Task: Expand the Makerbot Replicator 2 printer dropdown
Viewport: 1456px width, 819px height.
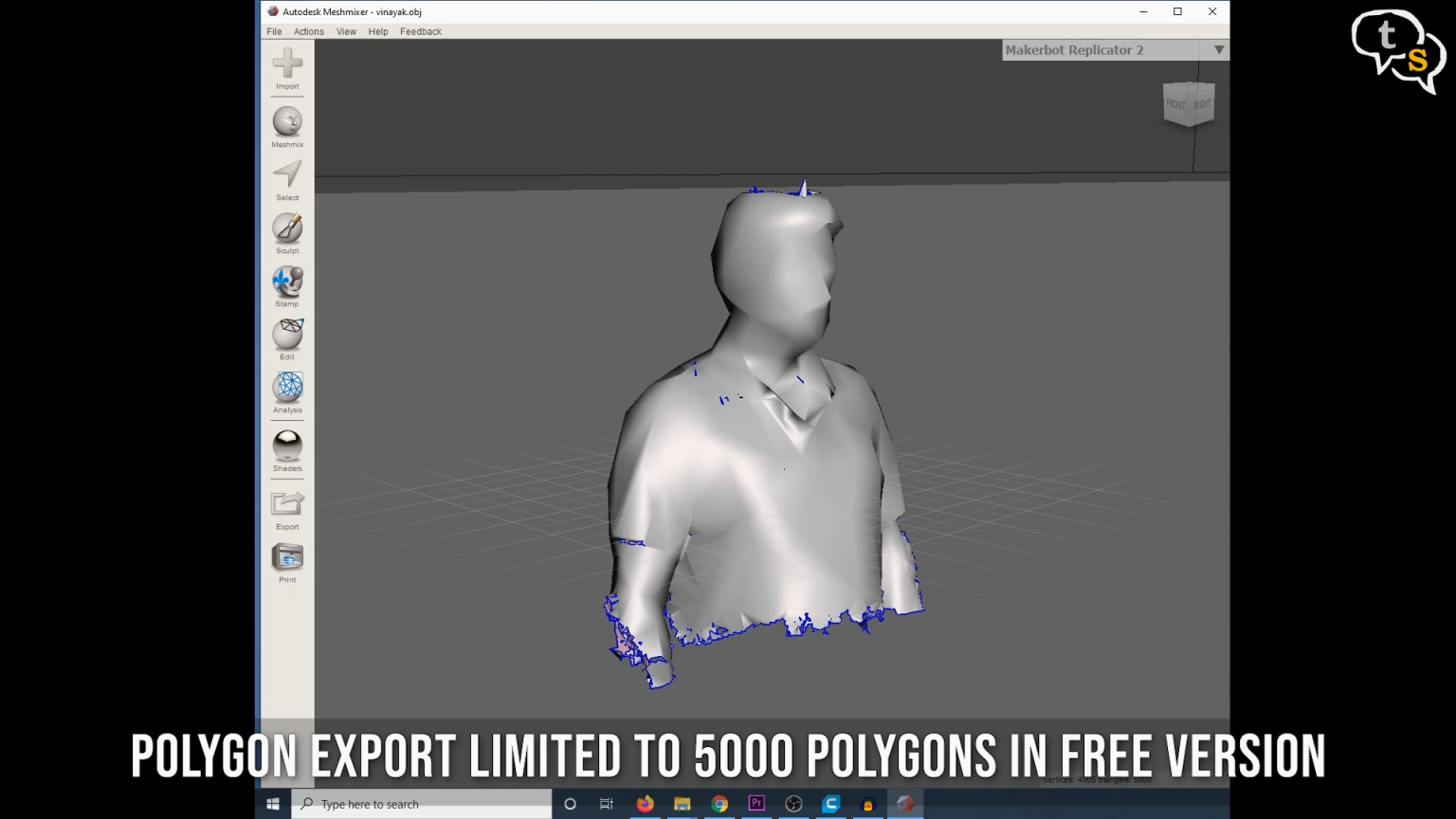Action: 1219,49
